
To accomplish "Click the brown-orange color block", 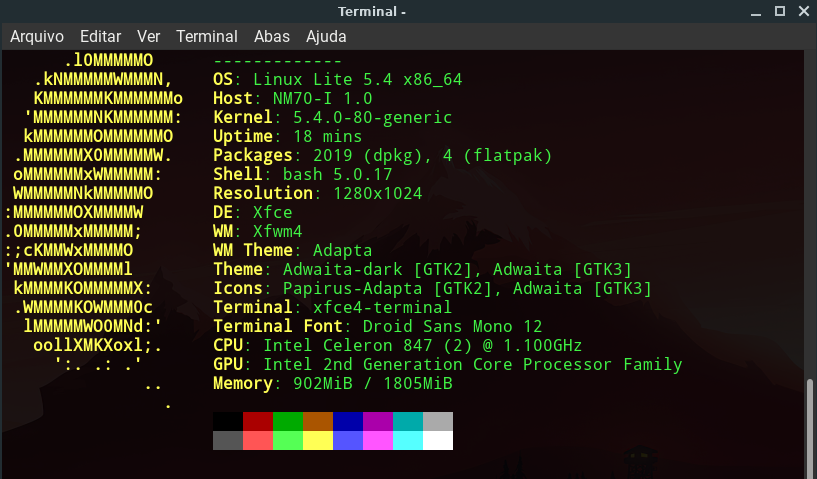I will click(318, 421).
